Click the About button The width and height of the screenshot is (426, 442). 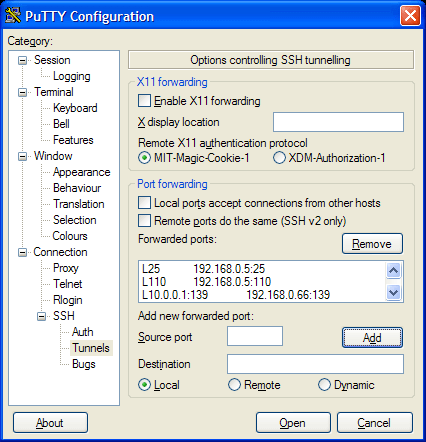tap(50, 423)
